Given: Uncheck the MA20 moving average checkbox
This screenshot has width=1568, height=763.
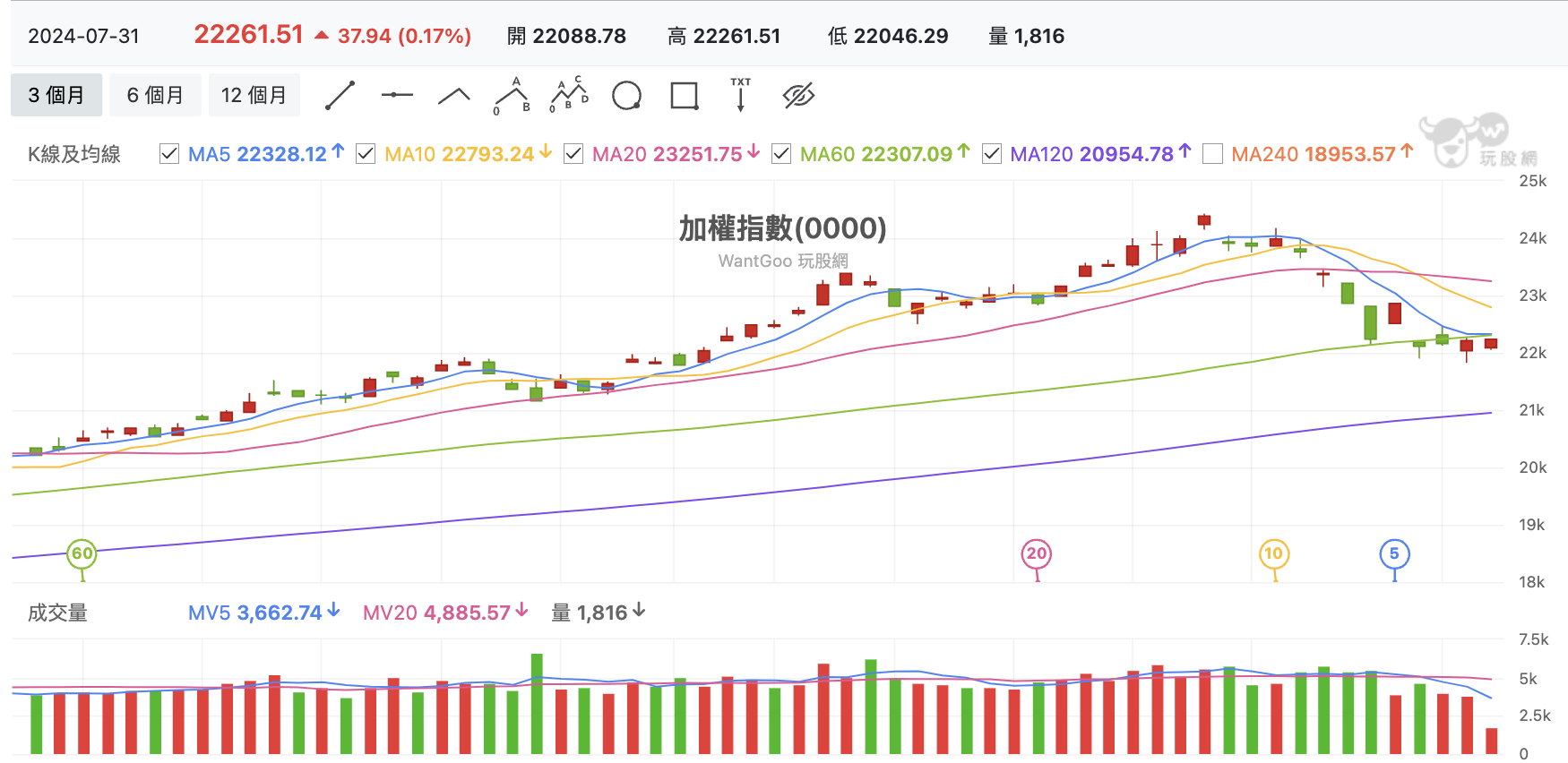Looking at the screenshot, I should click(573, 154).
